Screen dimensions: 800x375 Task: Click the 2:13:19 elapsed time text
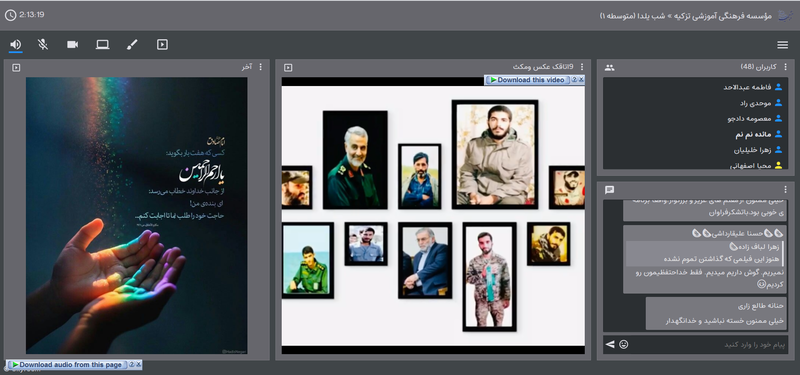pyautogui.click(x=32, y=15)
